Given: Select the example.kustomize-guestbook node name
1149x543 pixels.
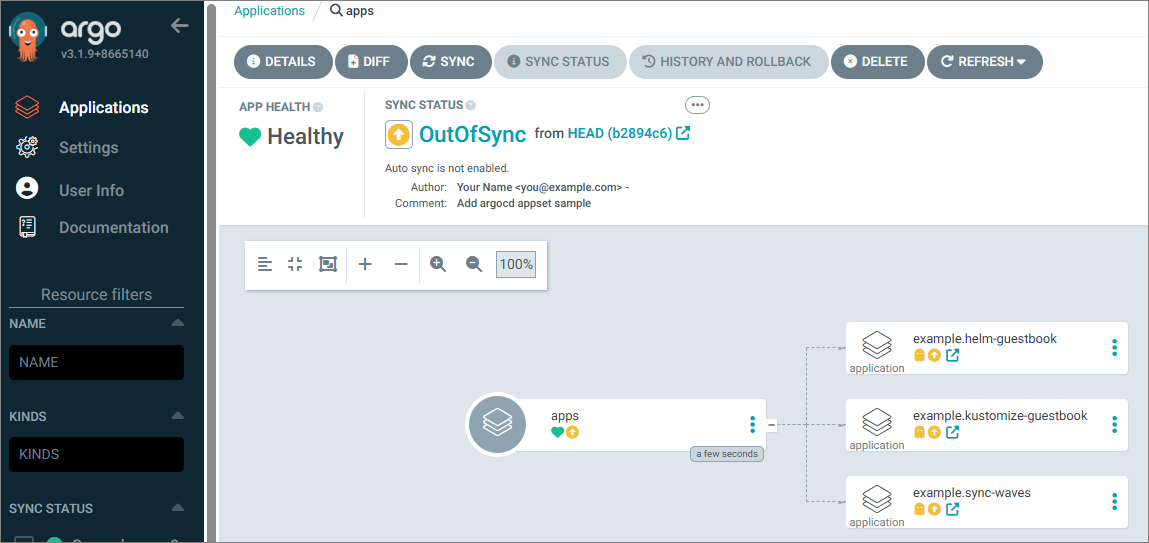Looking at the screenshot, I should [x=1000, y=415].
